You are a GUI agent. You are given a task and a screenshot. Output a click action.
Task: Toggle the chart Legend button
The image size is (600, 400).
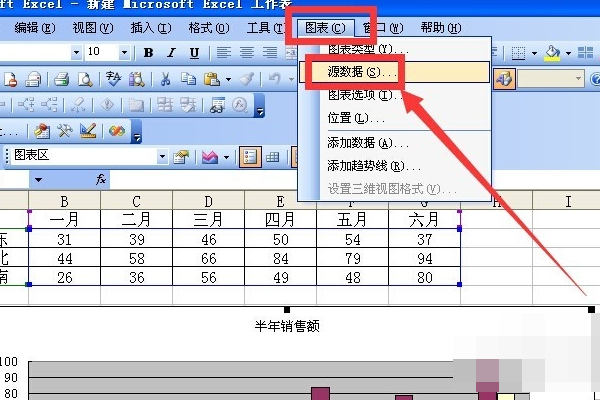(250, 157)
